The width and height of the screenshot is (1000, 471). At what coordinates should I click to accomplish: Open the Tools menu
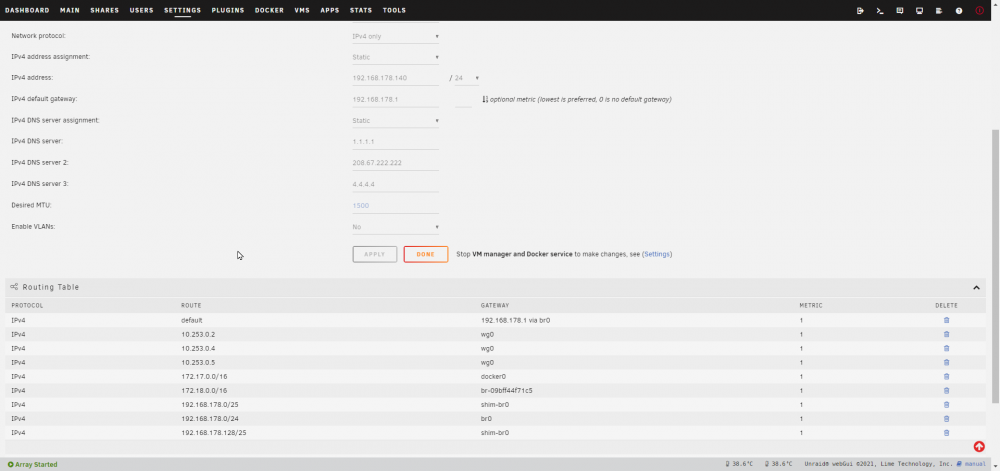pyautogui.click(x=394, y=10)
